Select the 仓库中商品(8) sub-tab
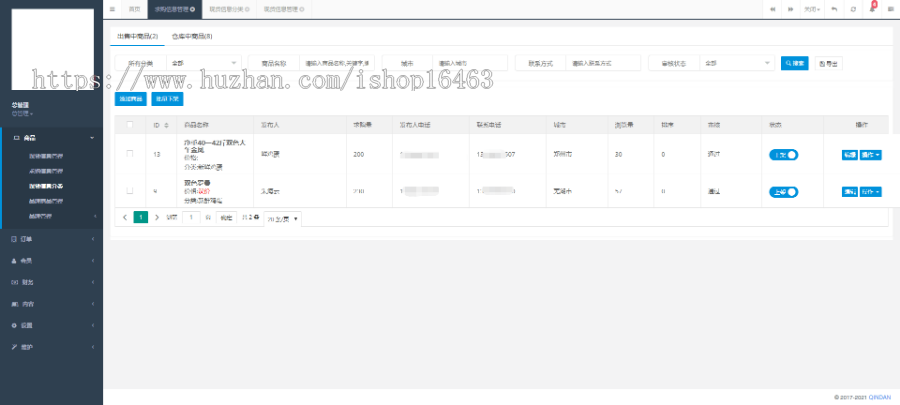 point(192,36)
